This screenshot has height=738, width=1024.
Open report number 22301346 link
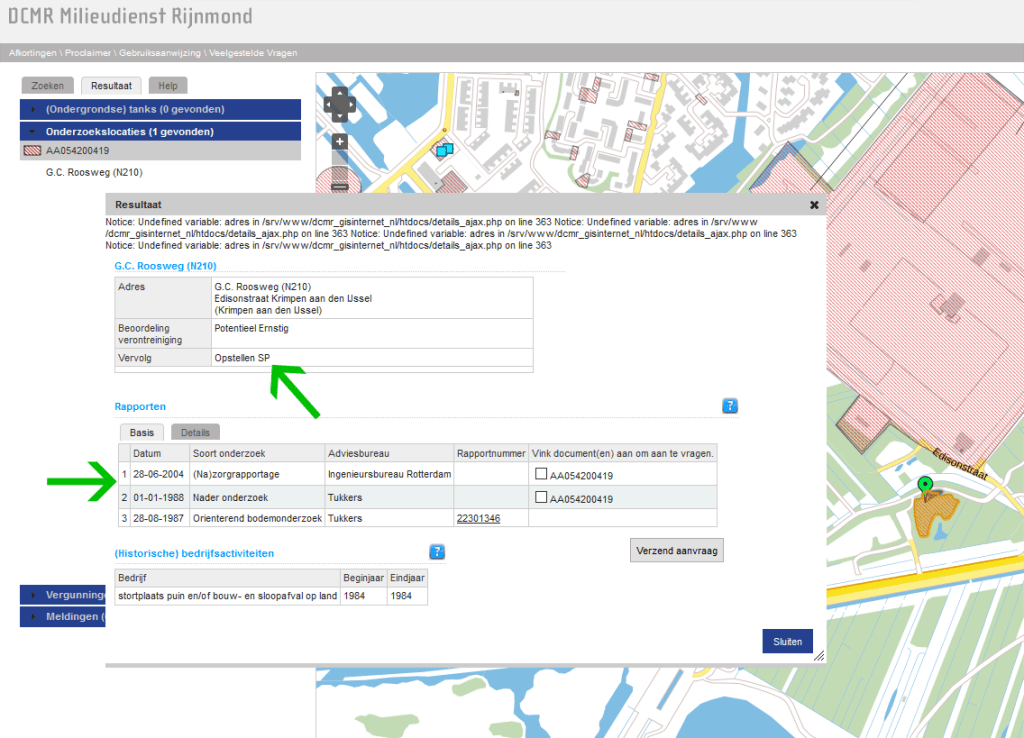click(478, 518)
